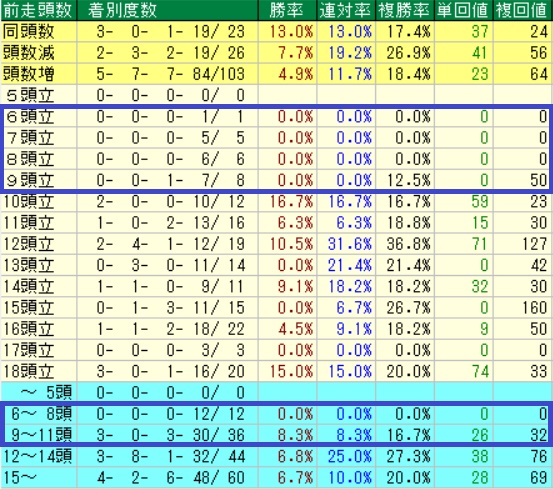This screenshot has width=553, height=489.
Task: Click the 勝率 column header
Action: (x=287, y=10)
